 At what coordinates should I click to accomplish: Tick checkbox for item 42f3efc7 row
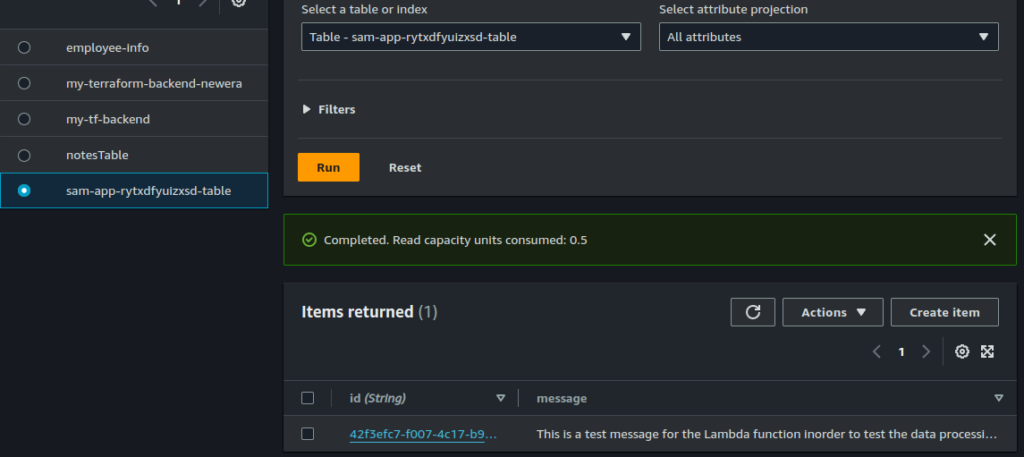click(308, 434)
